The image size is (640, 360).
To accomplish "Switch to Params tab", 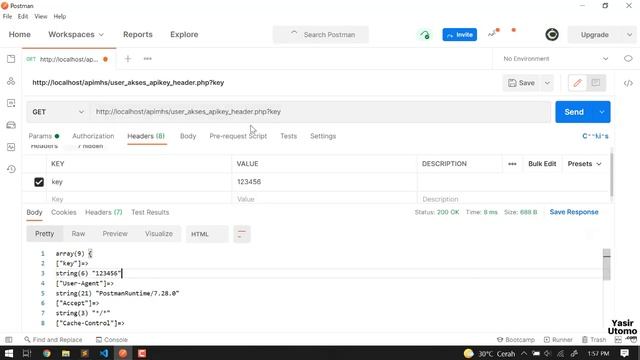I will (x=44, y=136).
